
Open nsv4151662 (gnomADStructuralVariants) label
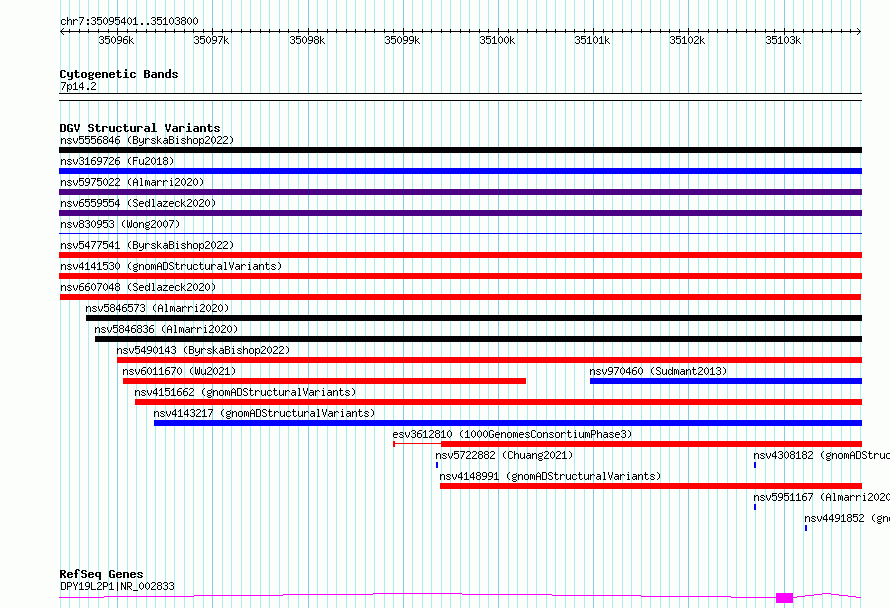pyautogui.click(x=245, y=392)
